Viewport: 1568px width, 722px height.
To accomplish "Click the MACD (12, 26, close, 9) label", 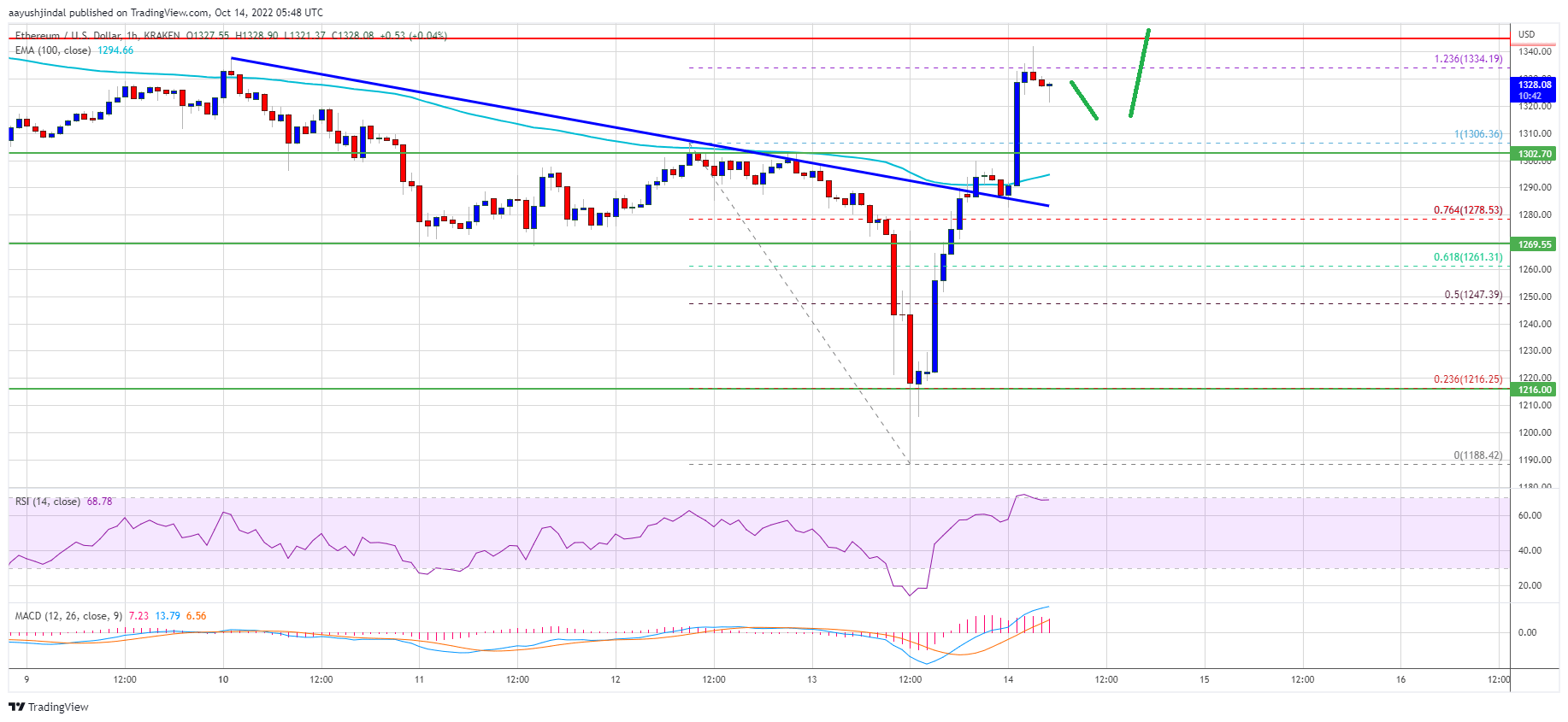I will coord(68,616).
